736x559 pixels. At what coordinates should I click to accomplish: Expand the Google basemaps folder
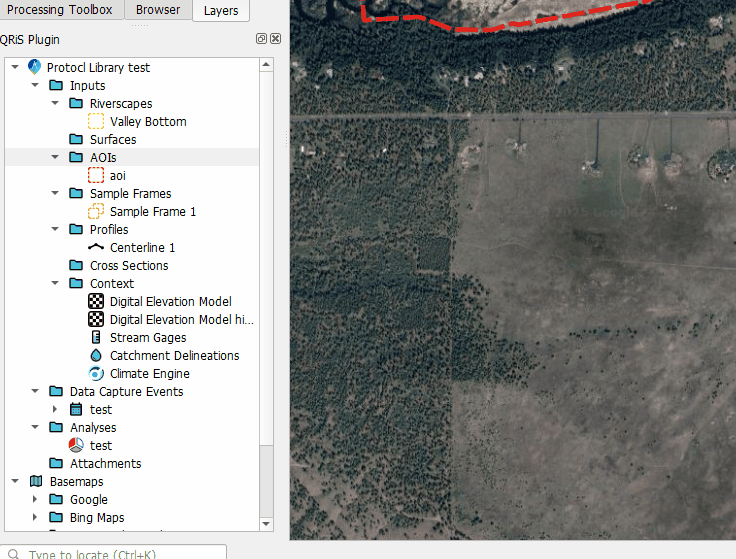35,499
